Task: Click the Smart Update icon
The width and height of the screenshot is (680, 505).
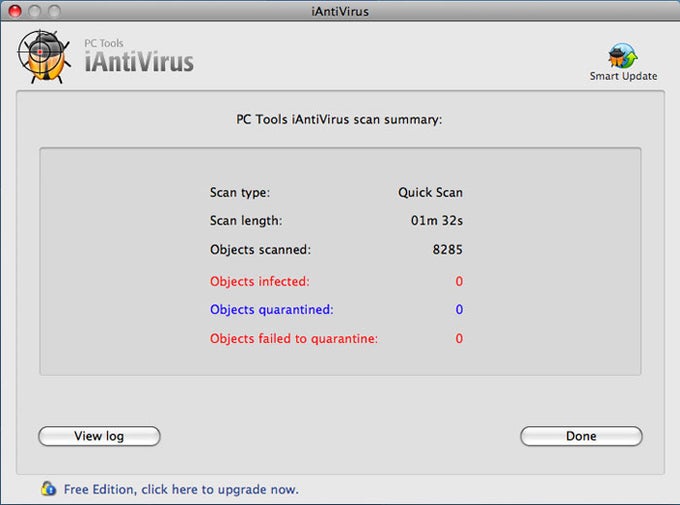Action: click(x=623, y=55)
